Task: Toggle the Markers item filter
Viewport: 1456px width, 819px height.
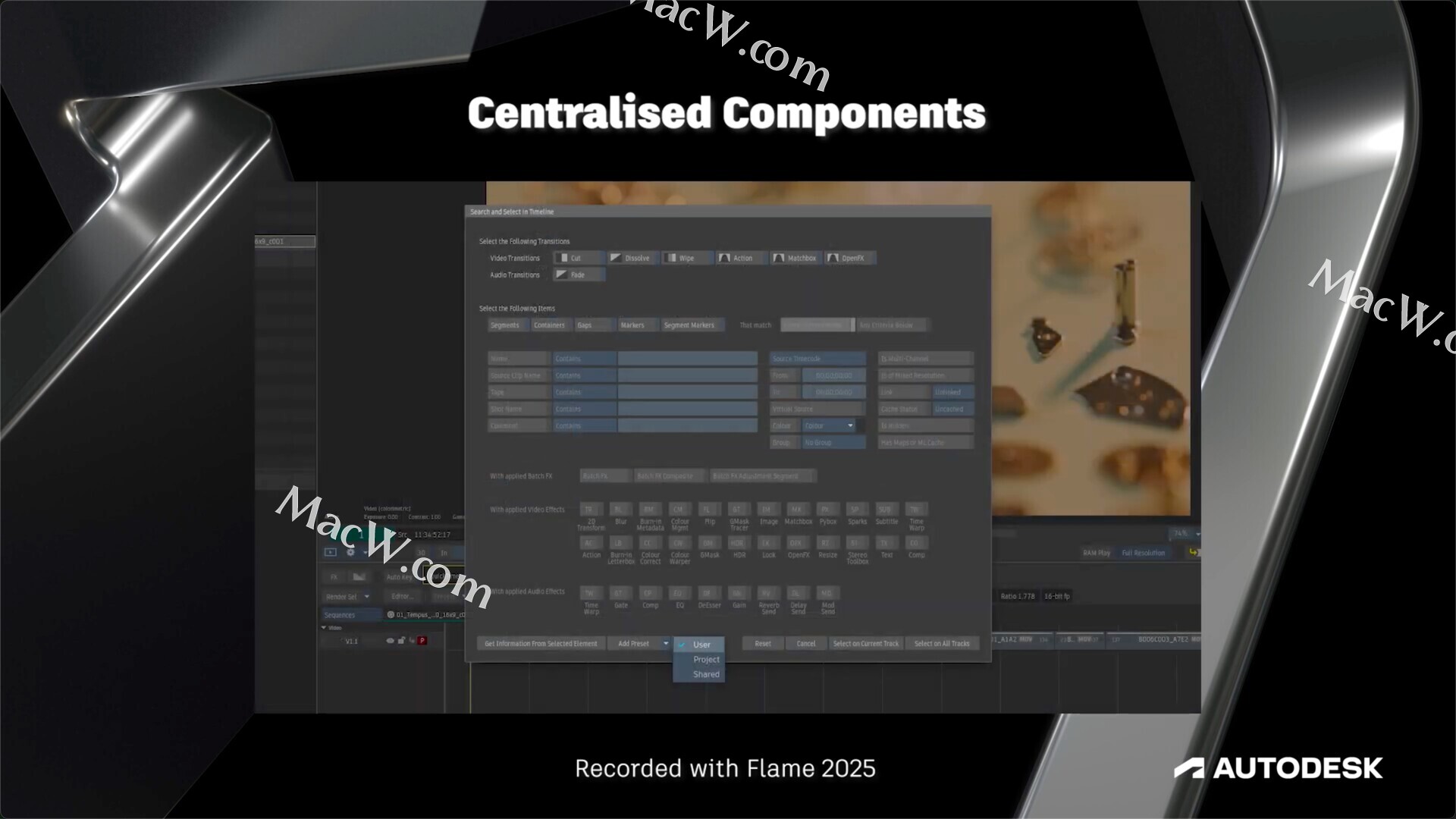Action: click(637, 325)
